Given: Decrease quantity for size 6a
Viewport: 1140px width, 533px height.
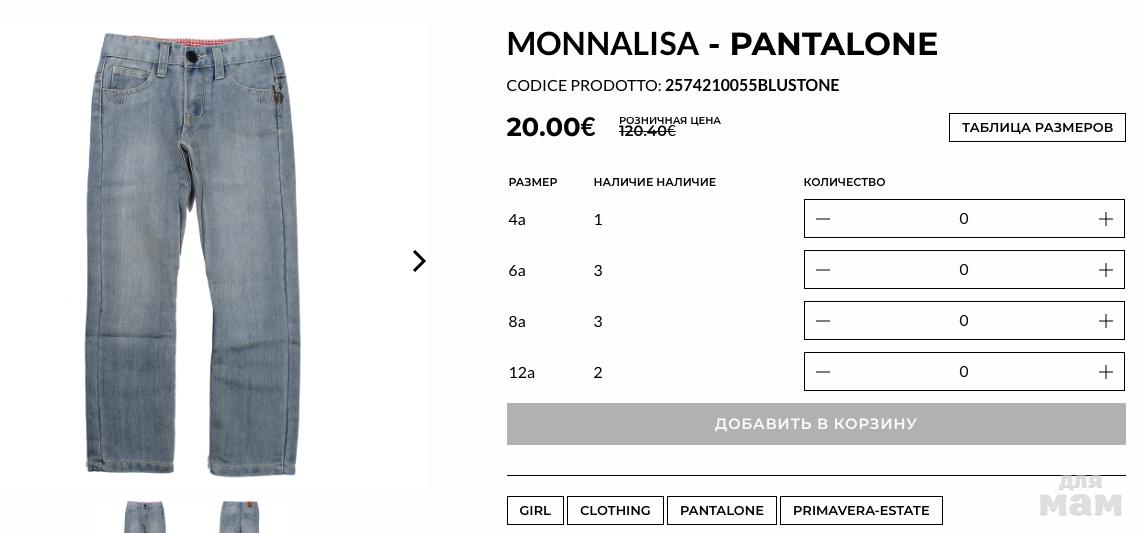Looking at the screenshot, I should click(823, 270).
